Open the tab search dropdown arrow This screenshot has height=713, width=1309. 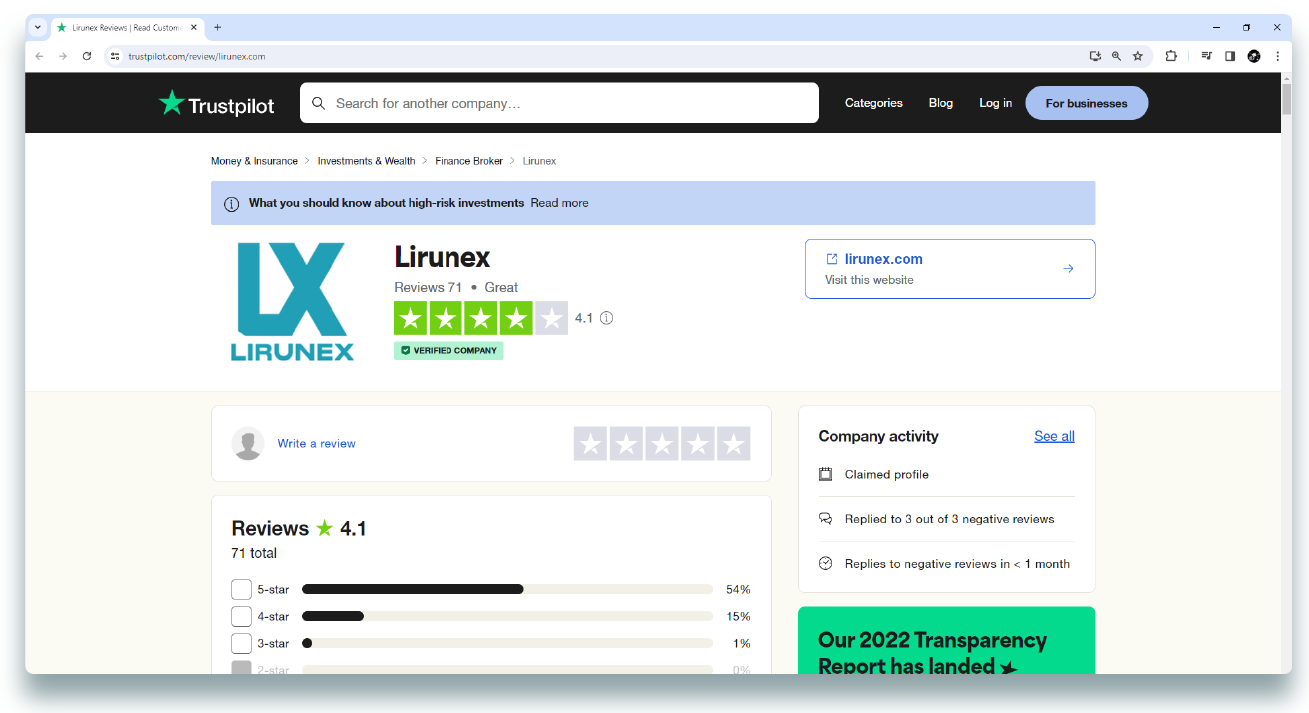[x=38, y=27]
